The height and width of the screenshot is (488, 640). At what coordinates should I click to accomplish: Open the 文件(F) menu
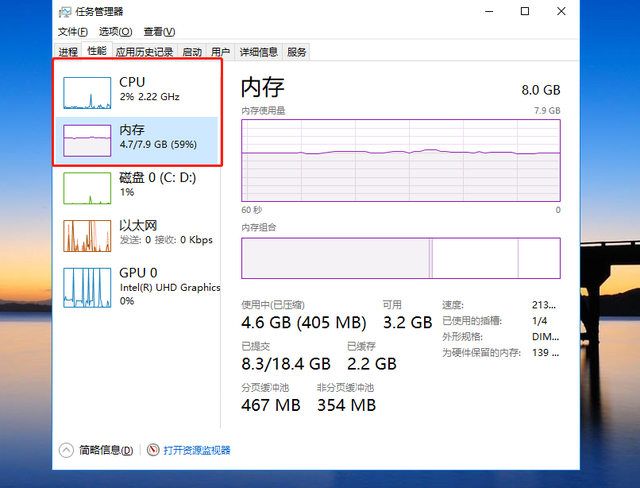[73, 32]
